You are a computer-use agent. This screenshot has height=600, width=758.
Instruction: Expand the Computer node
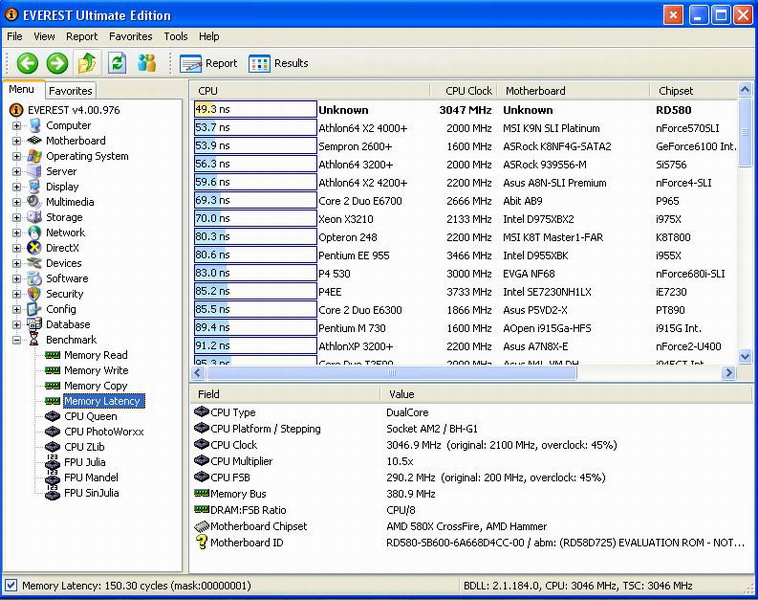pos(16,126)
